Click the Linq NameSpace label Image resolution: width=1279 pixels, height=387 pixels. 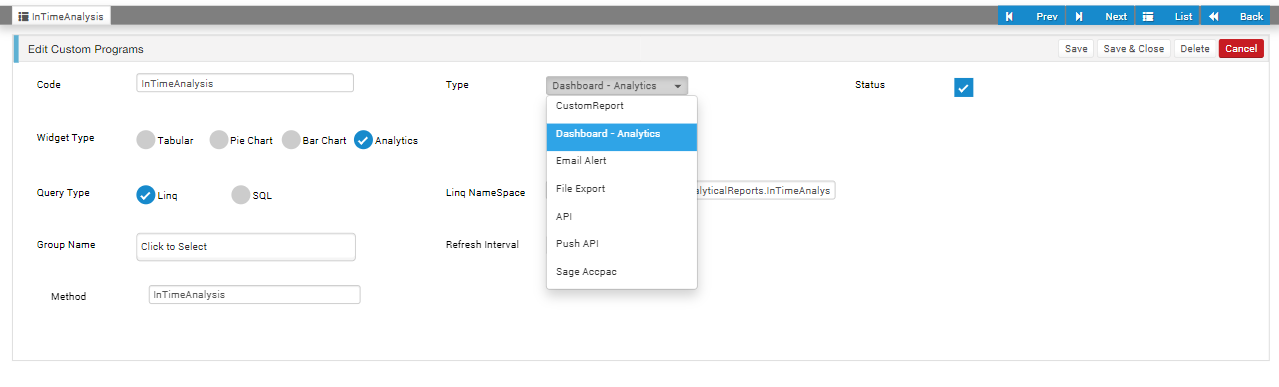click(x=485, y=193)
